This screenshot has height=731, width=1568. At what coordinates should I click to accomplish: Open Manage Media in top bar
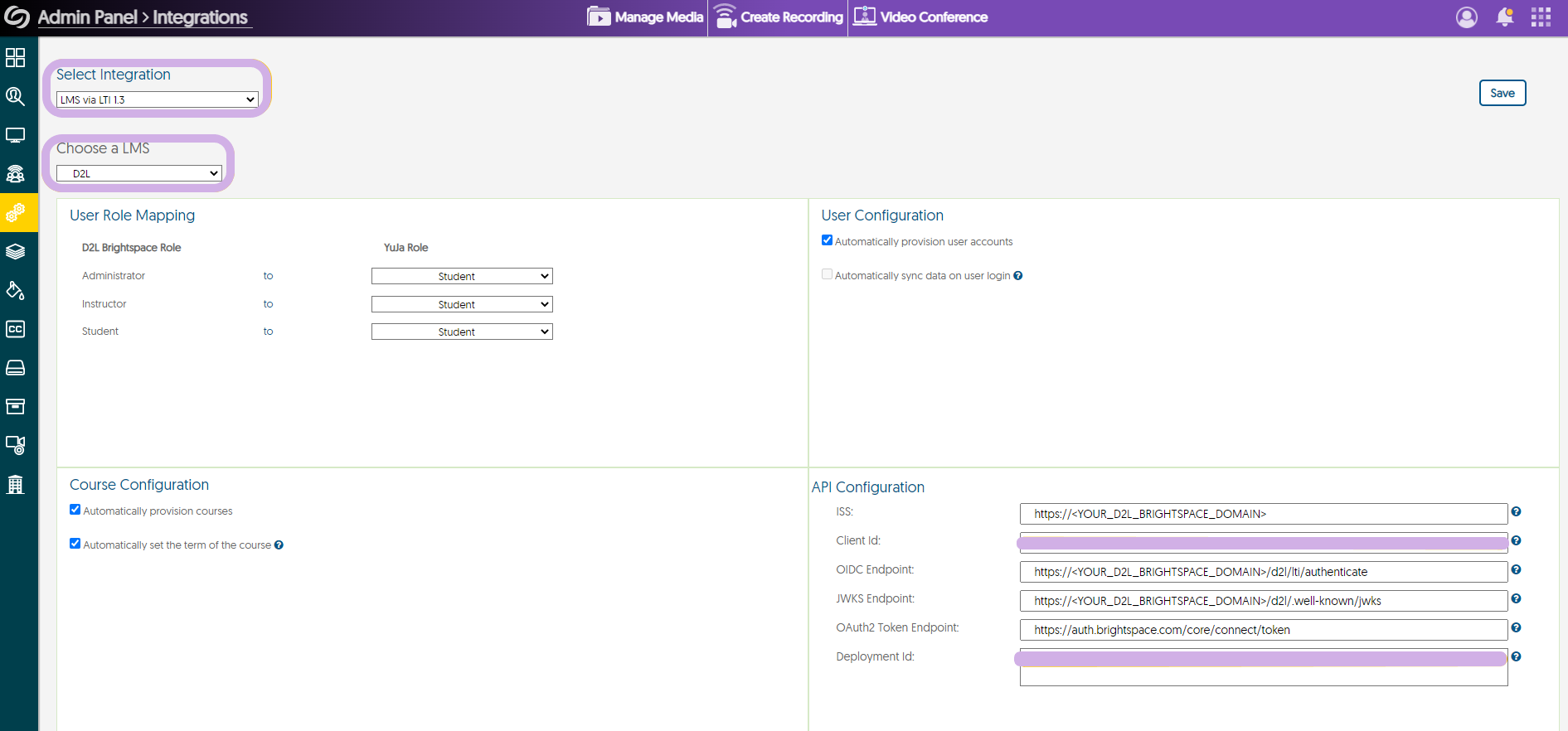point(645,17)
